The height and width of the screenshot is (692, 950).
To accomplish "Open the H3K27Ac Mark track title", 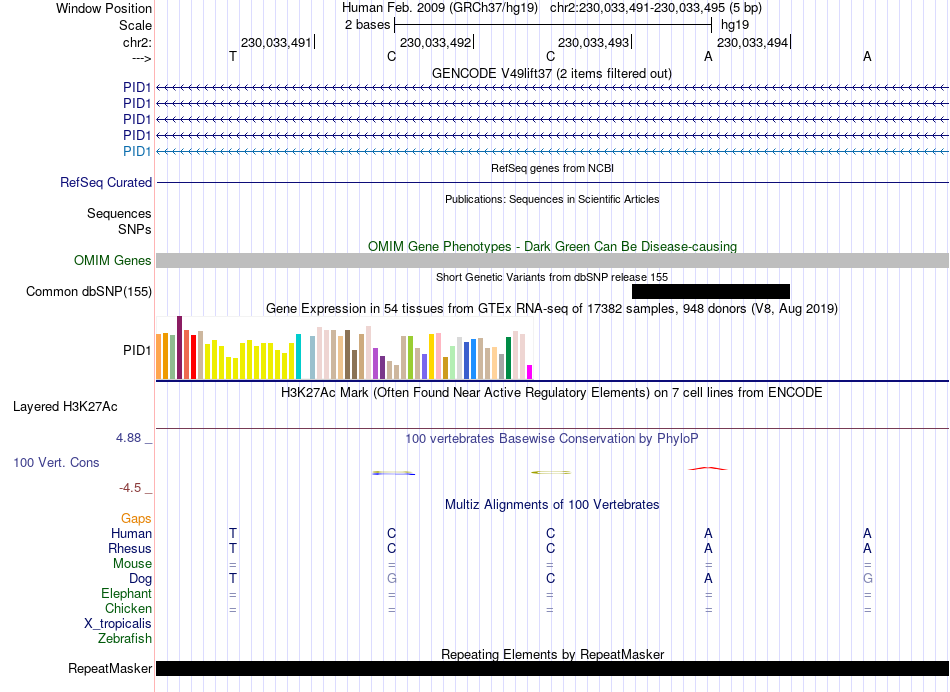I will click(x=552, y=393).
